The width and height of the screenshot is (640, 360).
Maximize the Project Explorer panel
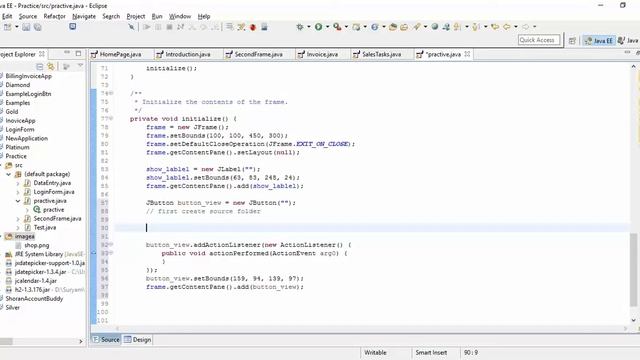pyautogui.click(x=78, y=53)
